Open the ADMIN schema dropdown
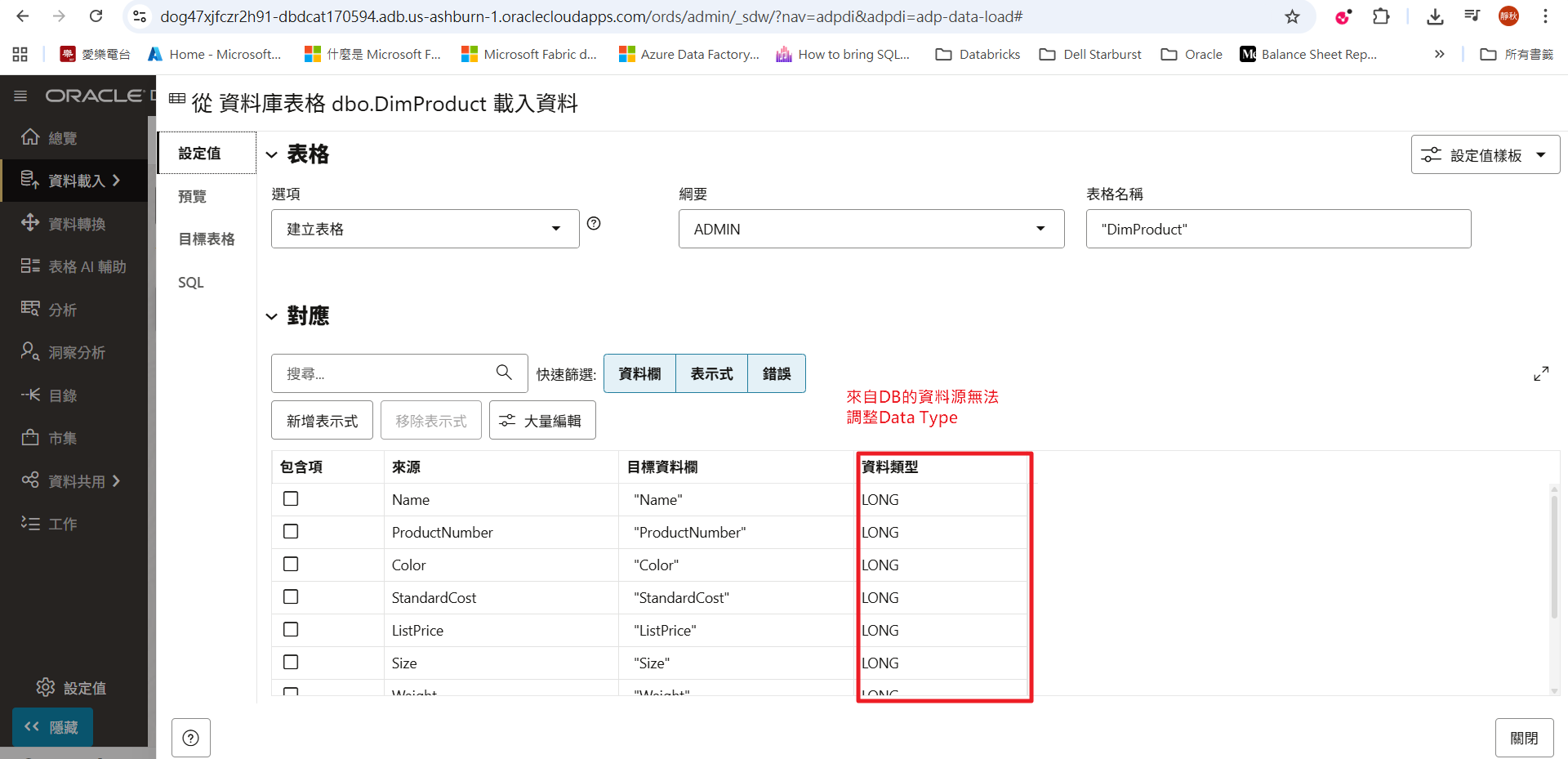This screenshot has height=759, width=1568. tap(871, 229)
